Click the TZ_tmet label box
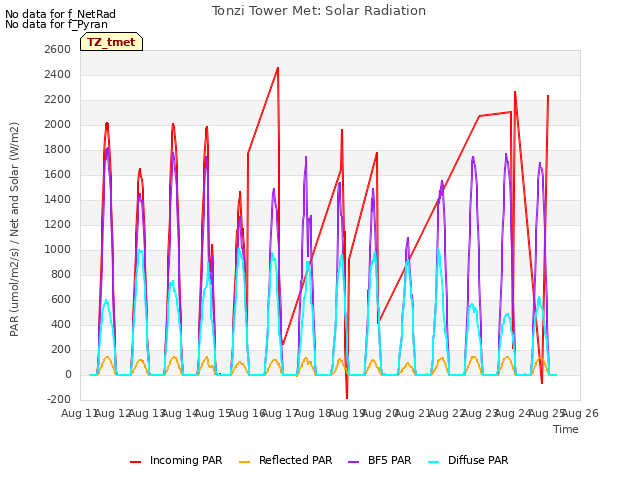640x480 pixels. click(x=111, y=42)
